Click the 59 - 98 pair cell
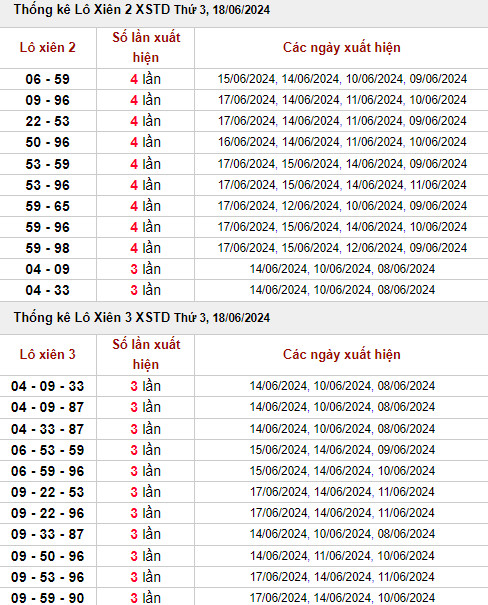 48,248
